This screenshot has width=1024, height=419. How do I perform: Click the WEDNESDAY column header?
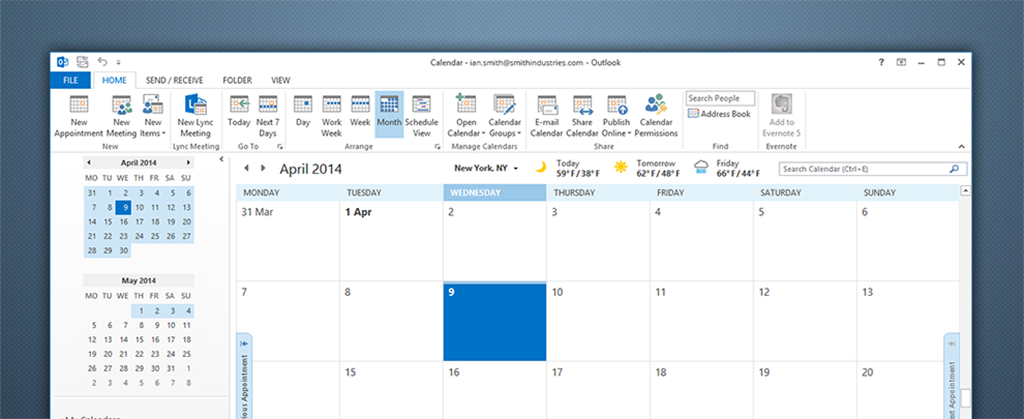(494, 193)
